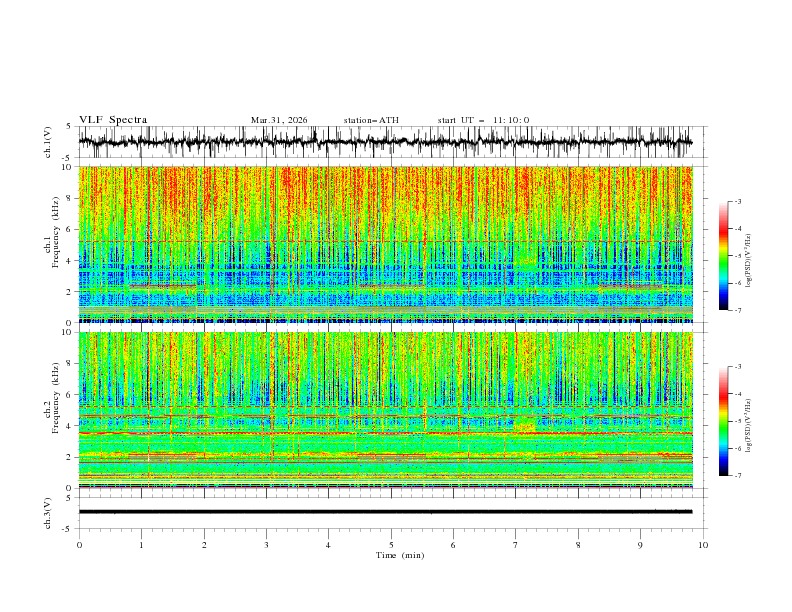Click the time axis tick label '0'

pos(79,545)
